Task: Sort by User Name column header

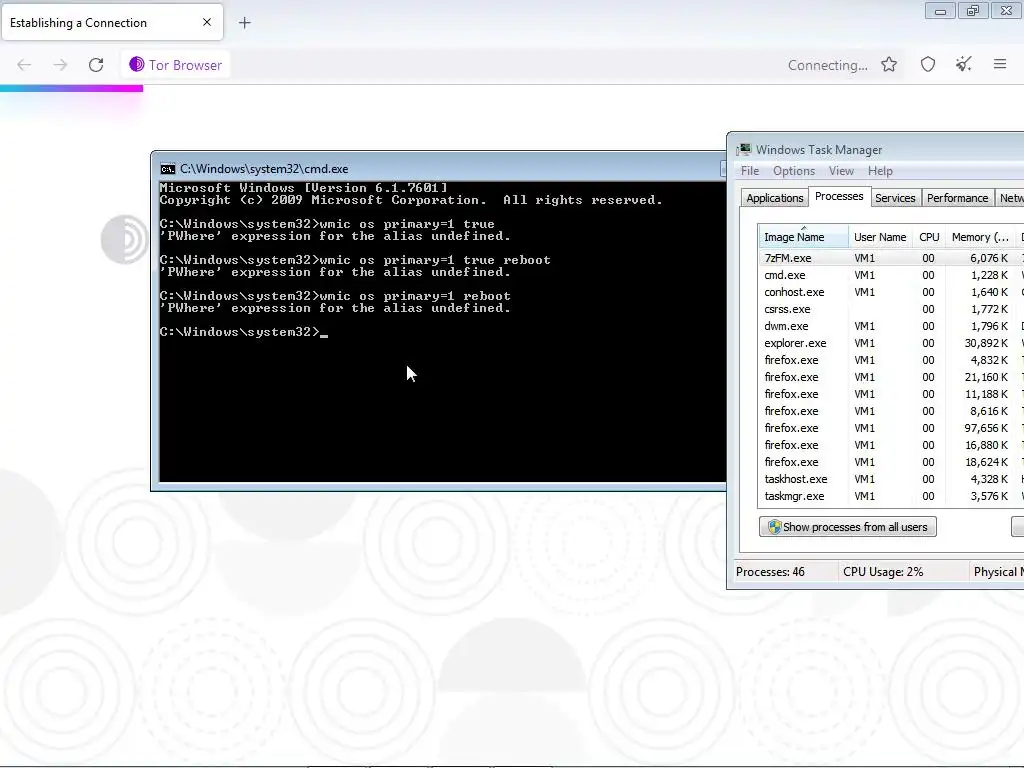Action: click(x=880, y=237)
